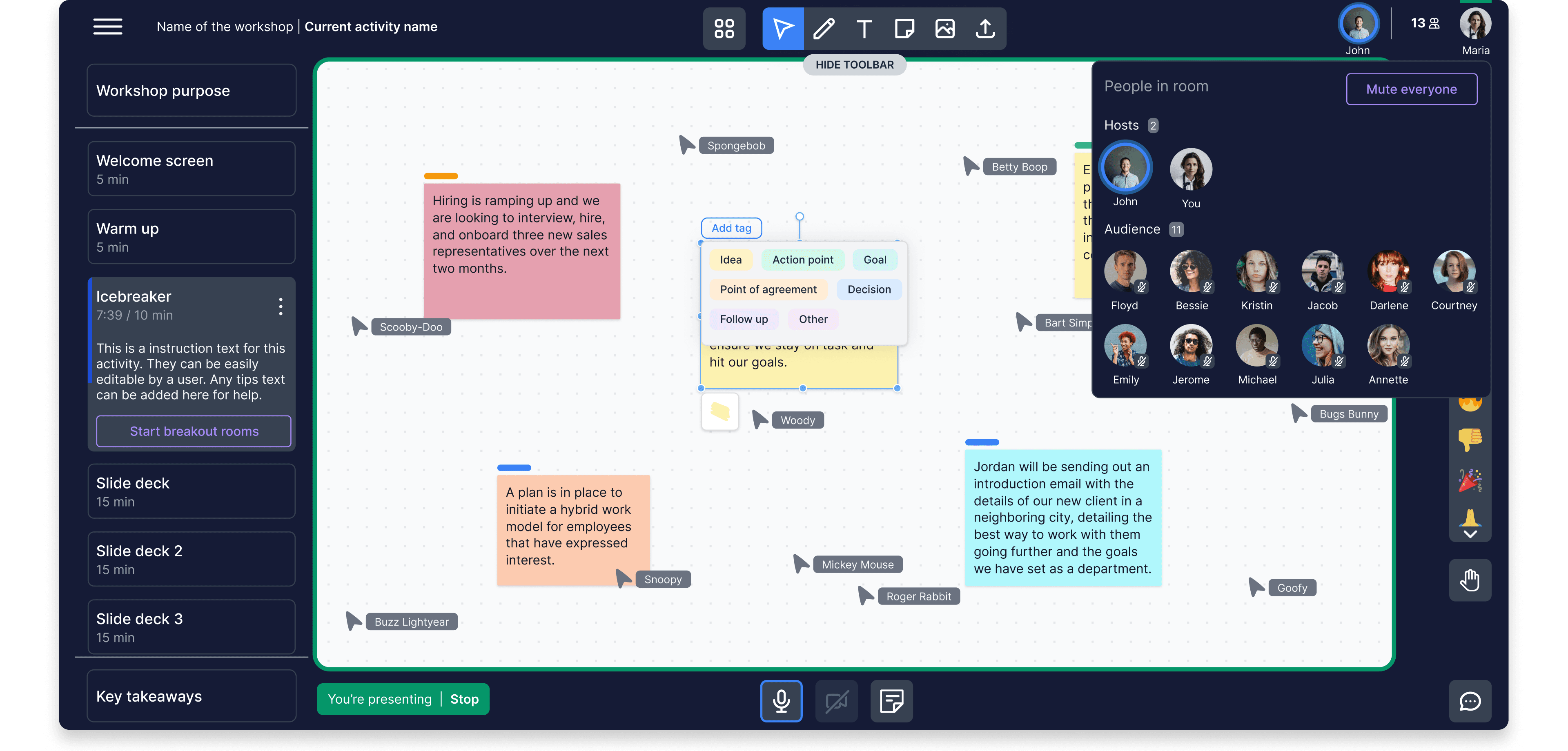Open the 13 participants count panel

coord(1425,24)
